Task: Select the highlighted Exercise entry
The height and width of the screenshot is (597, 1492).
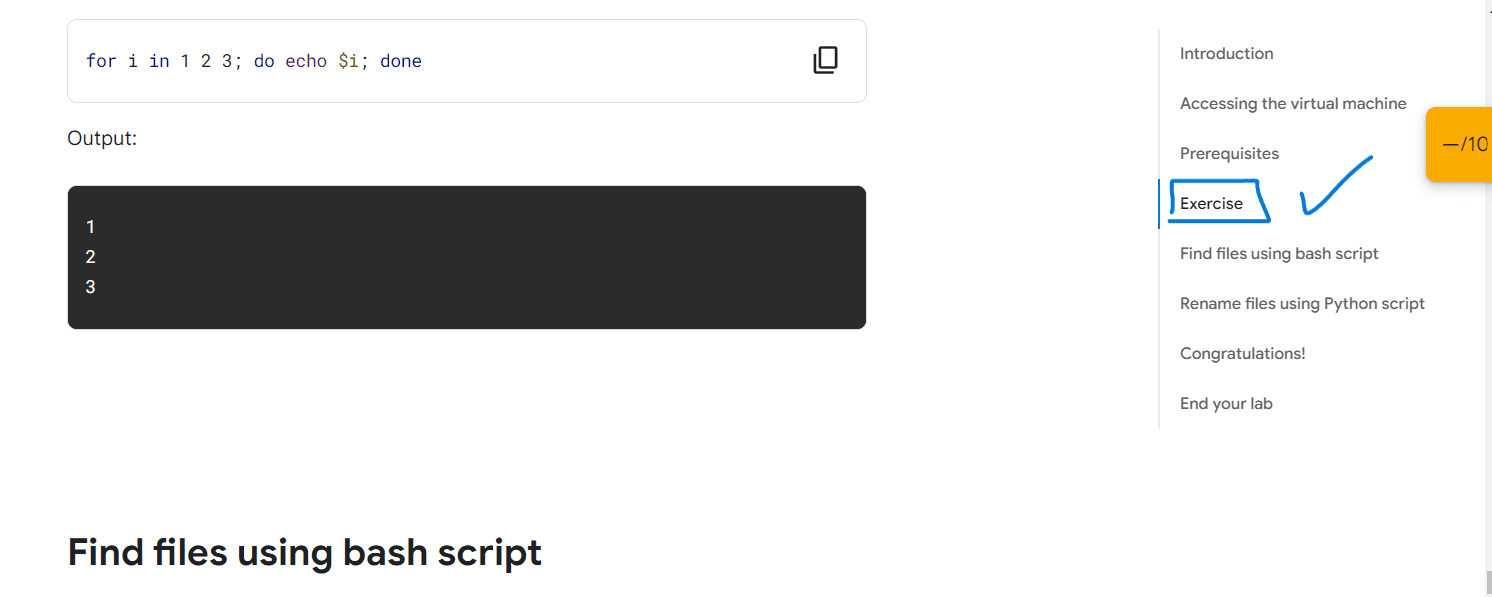Action: tap(1210, 202)
